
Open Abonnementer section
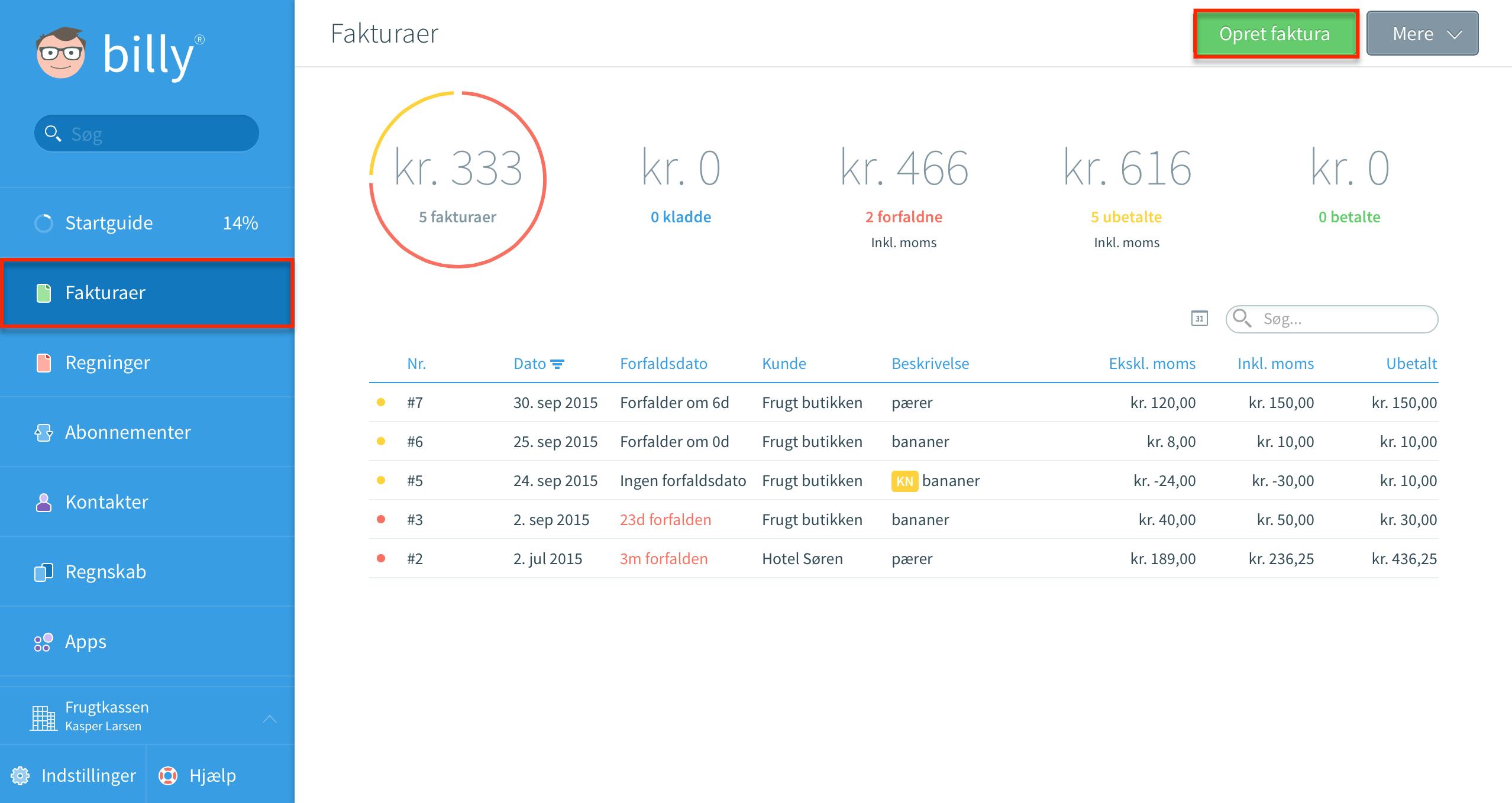pos(147,432)
